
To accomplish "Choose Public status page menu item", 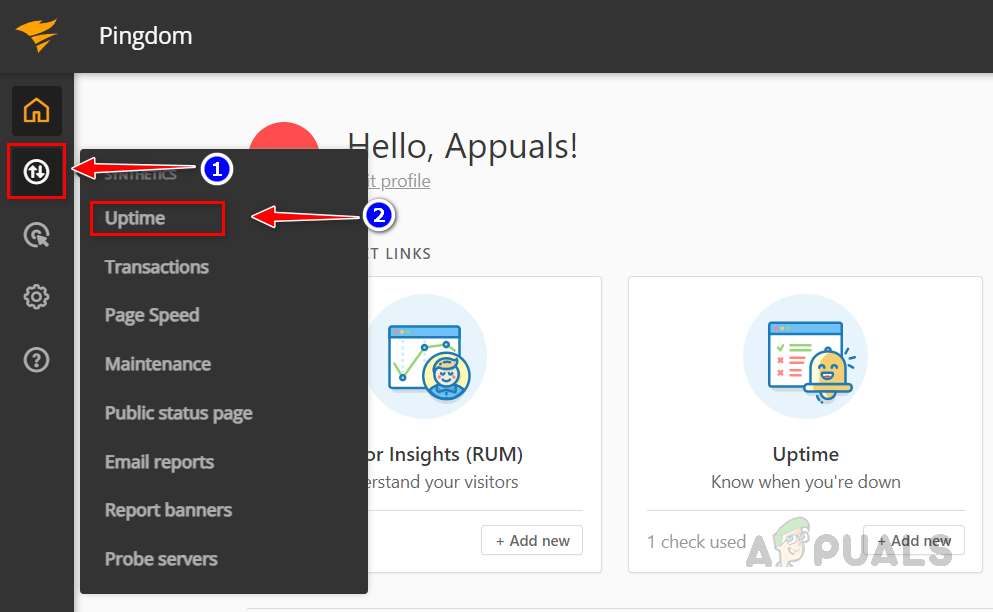I will (x=179, y=413).
